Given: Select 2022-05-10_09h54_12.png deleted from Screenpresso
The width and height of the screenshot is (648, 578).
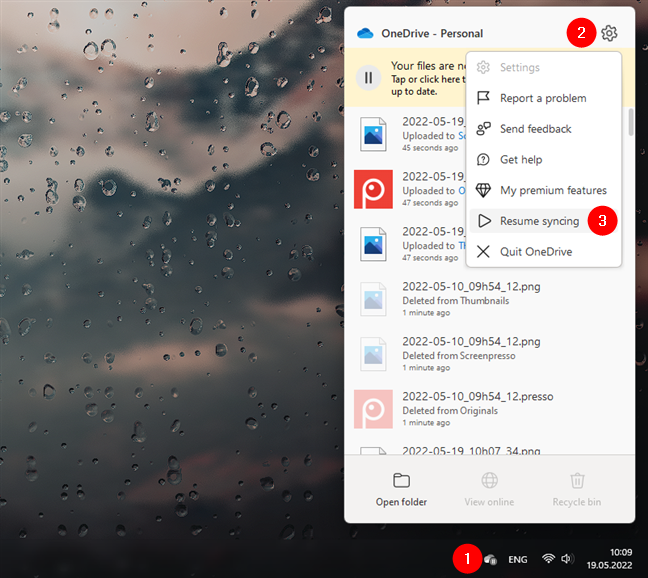Looking at the screenshot, I should (x=488, y=354).
